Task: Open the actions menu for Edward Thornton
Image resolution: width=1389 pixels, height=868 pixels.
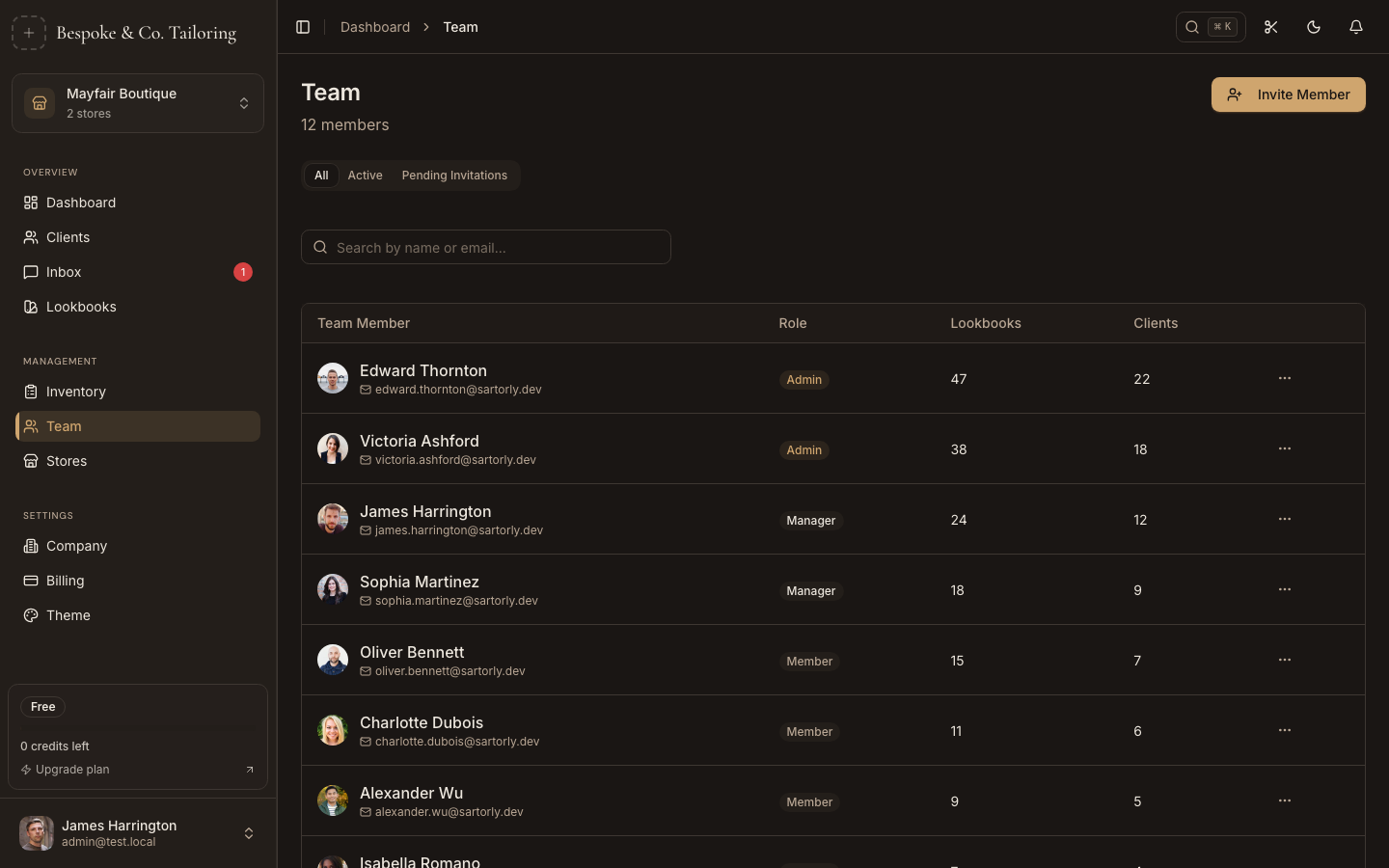Action: click(1284, 379)
